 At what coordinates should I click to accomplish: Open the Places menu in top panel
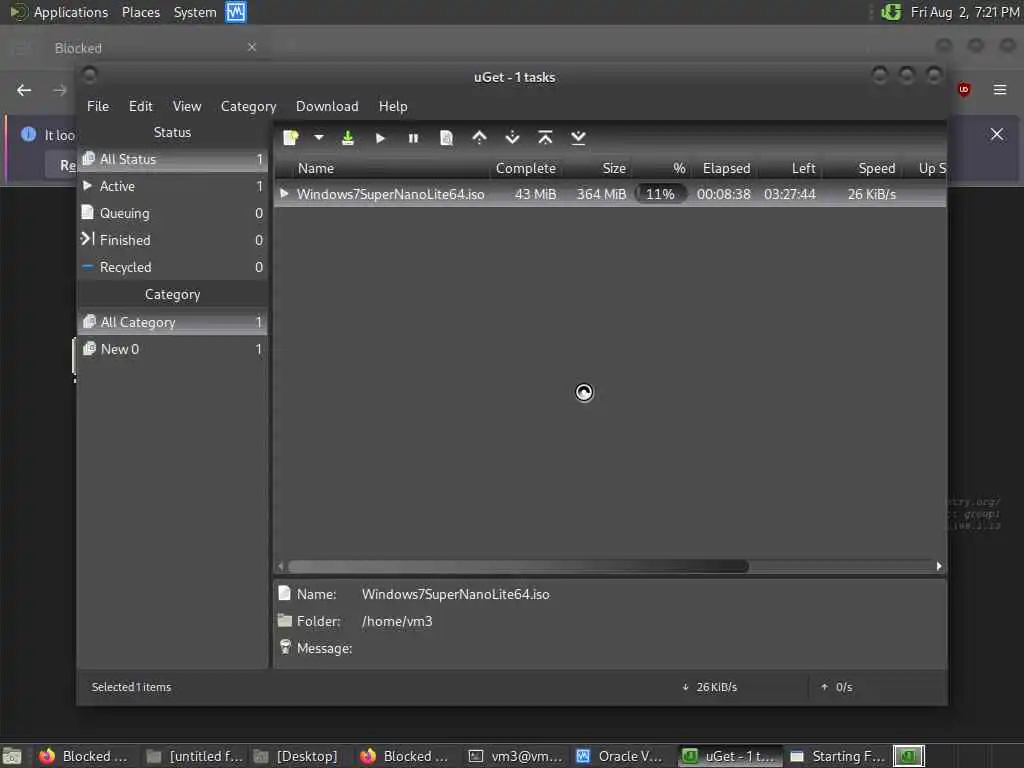coord(140,12)
